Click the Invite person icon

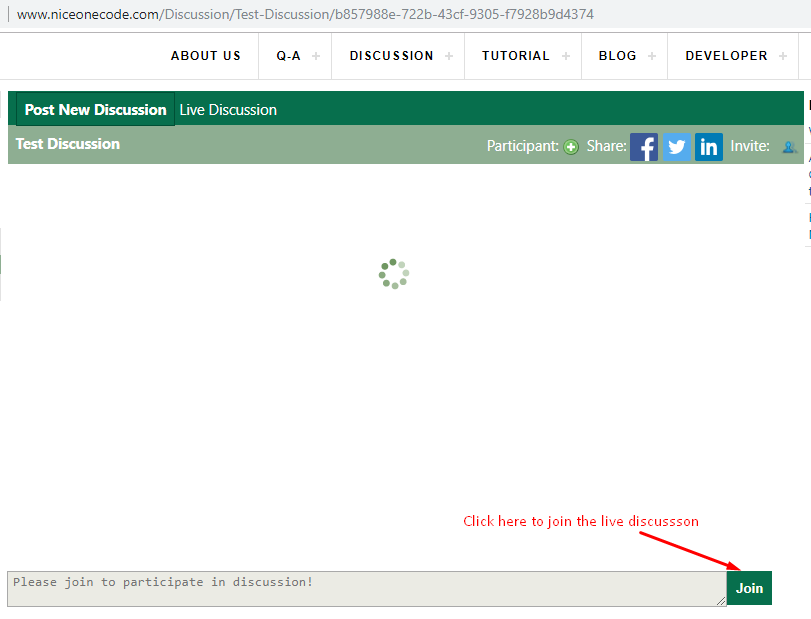pyautogui.click(x=788, y=147)
